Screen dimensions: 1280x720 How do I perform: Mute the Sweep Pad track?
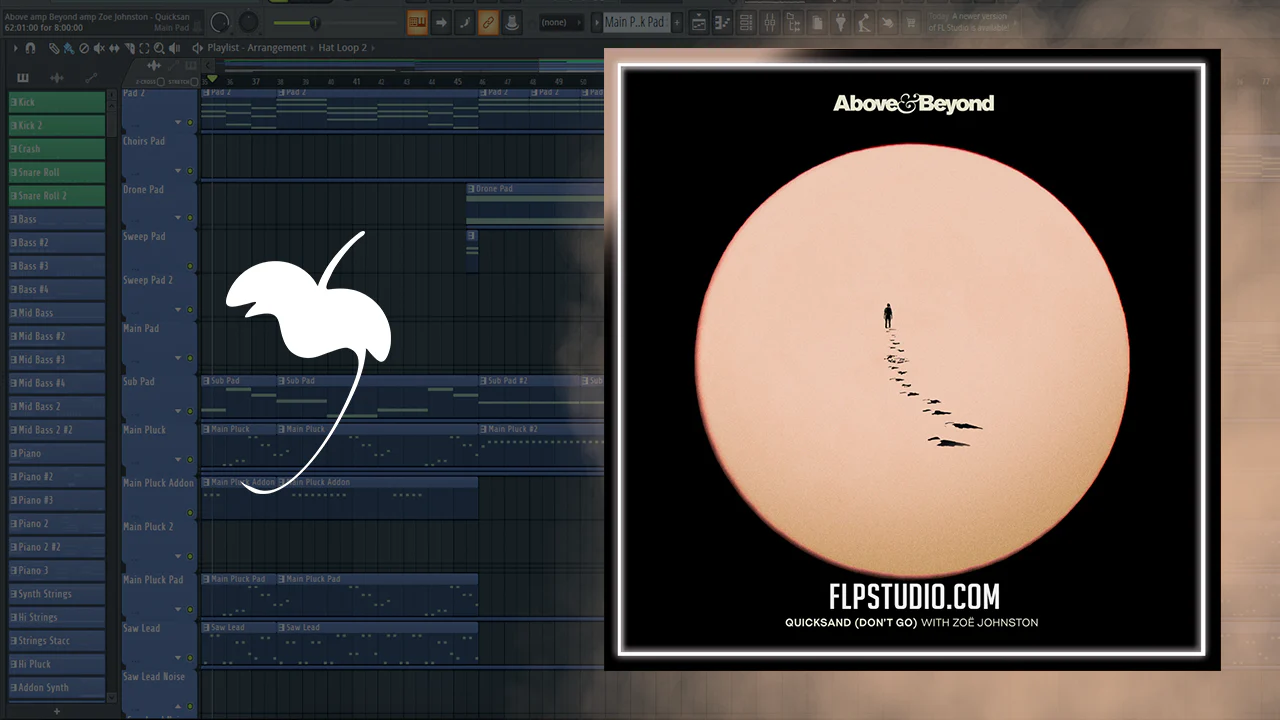[190, 266]
